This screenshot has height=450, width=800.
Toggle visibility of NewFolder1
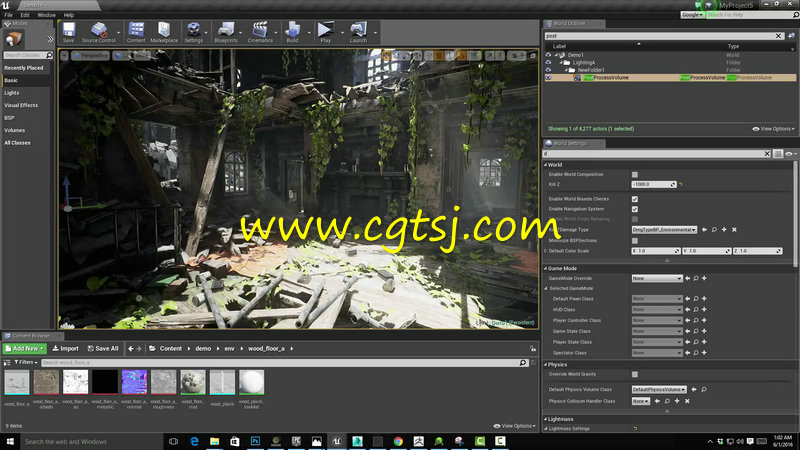tap(548, 70)
